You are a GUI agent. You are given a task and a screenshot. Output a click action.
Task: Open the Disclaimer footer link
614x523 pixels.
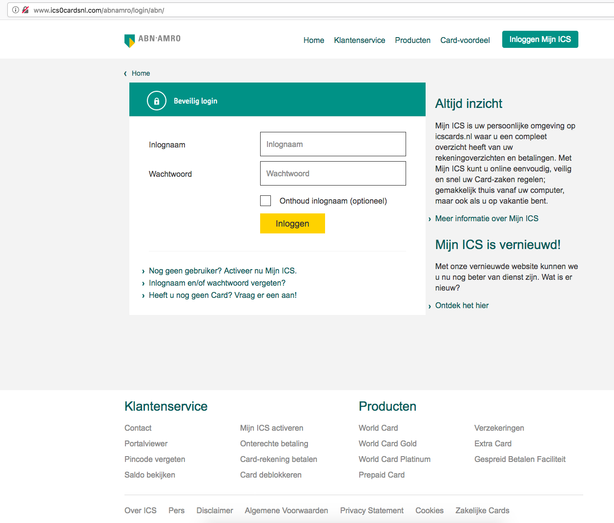[215, 510]
